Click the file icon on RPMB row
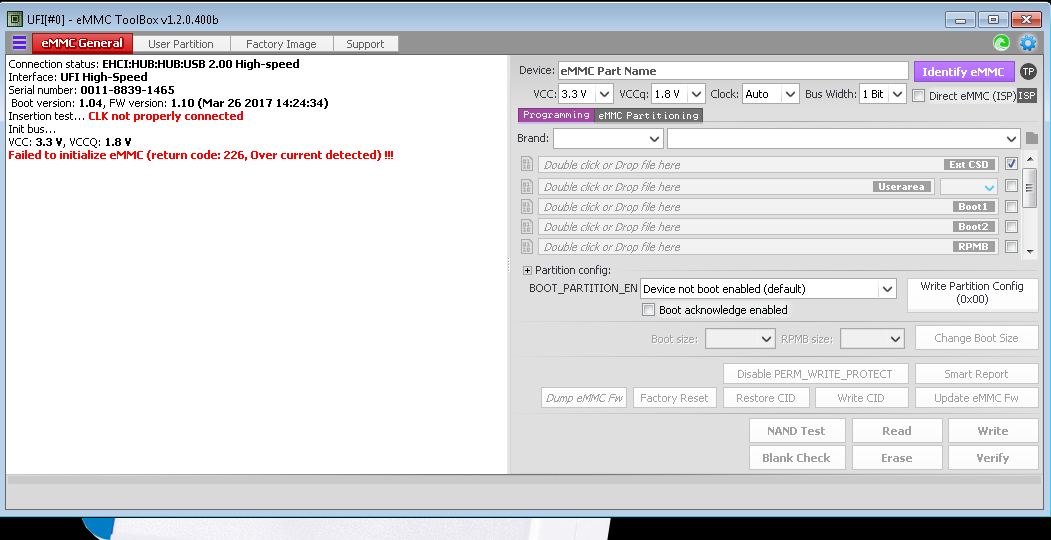Image resolution: width=1051 pixels, height=540 pixels. point(527,247)
